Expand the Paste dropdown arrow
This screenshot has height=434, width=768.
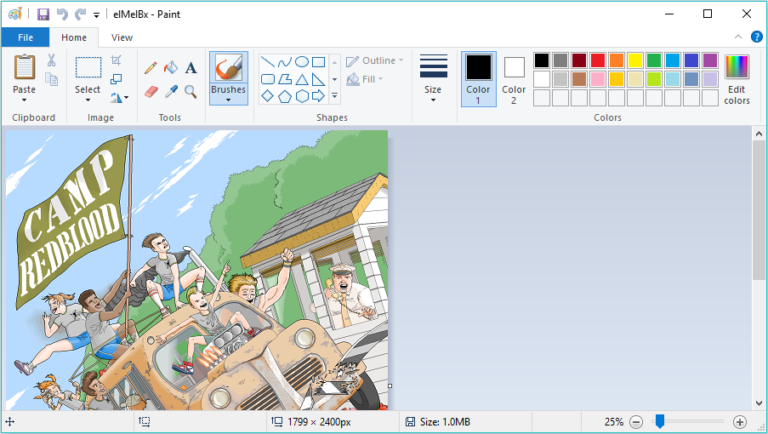pos(24,100)
